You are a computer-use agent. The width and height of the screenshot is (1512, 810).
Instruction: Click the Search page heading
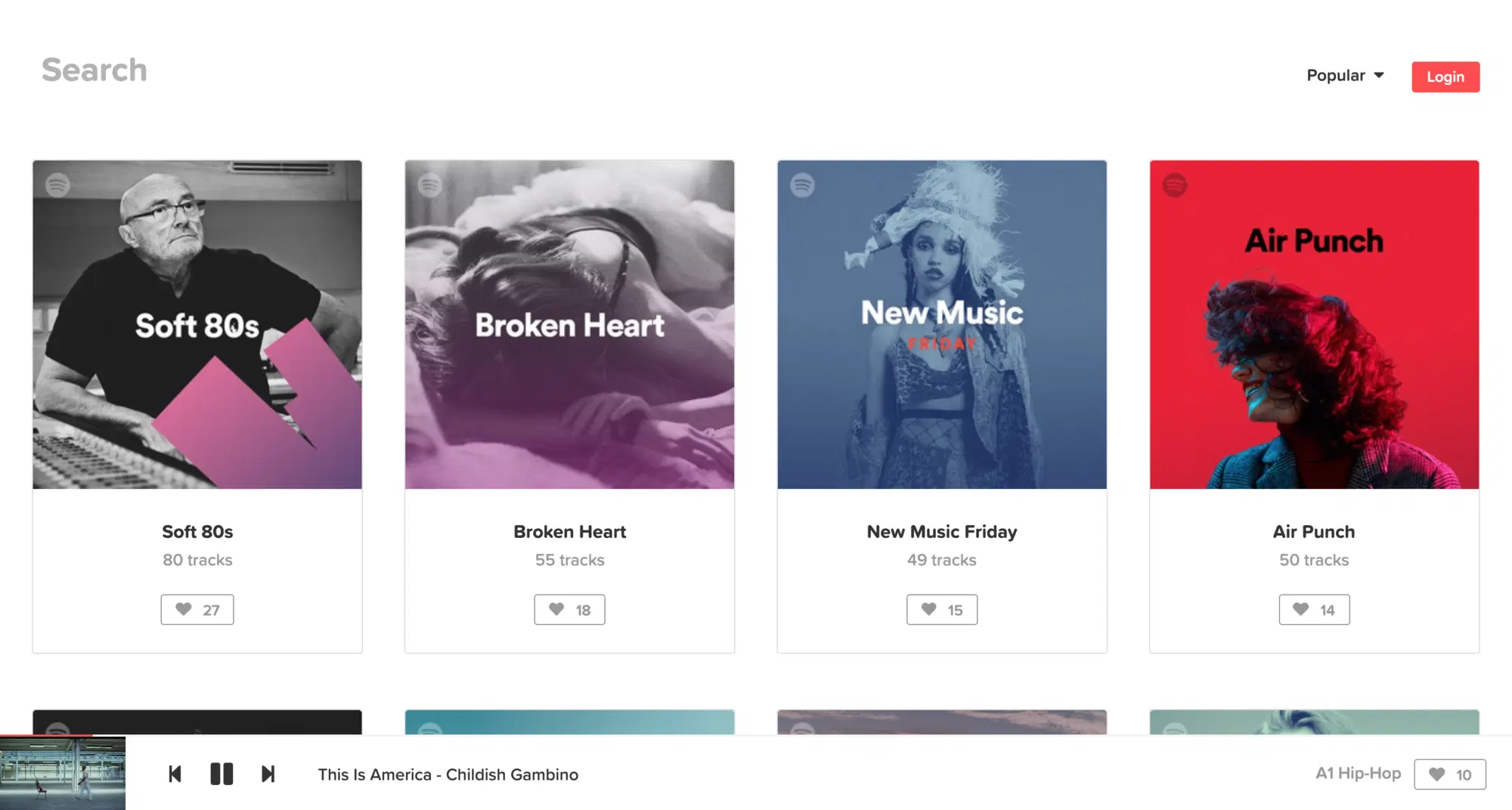[x=94, y=69]
